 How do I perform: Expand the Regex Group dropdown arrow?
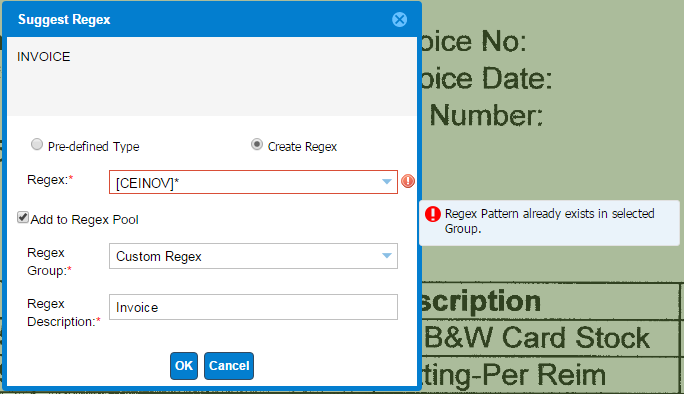(386, 256)
